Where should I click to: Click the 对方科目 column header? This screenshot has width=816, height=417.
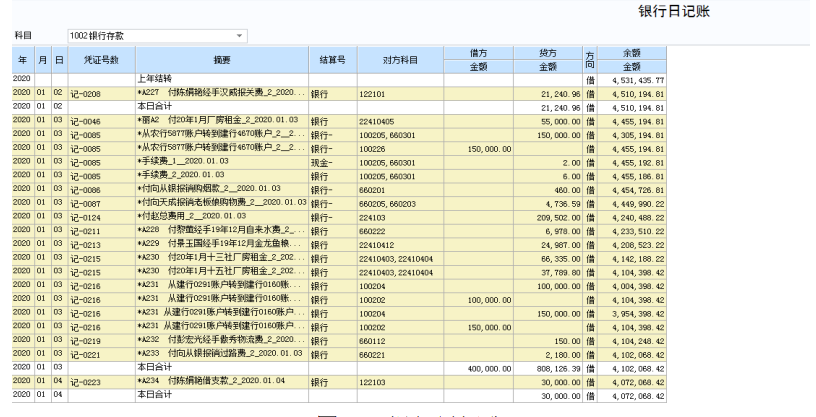(x=400, y=60)
